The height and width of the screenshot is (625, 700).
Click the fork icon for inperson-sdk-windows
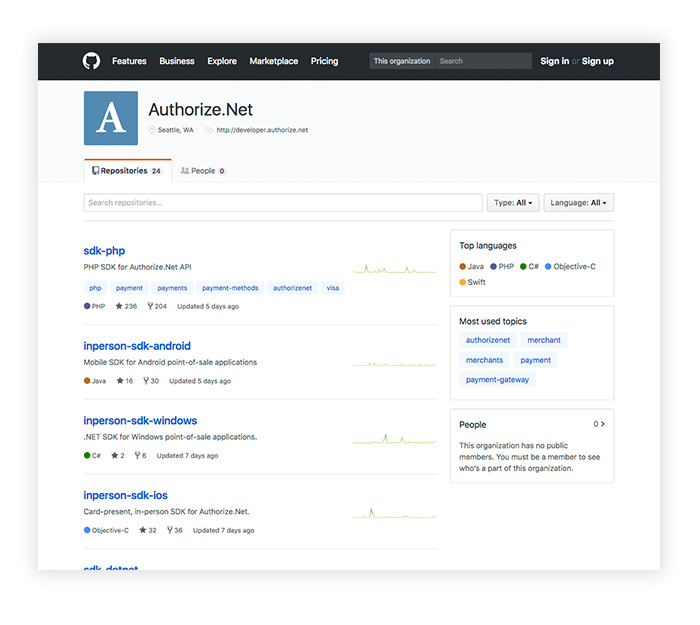coord(138,455)
